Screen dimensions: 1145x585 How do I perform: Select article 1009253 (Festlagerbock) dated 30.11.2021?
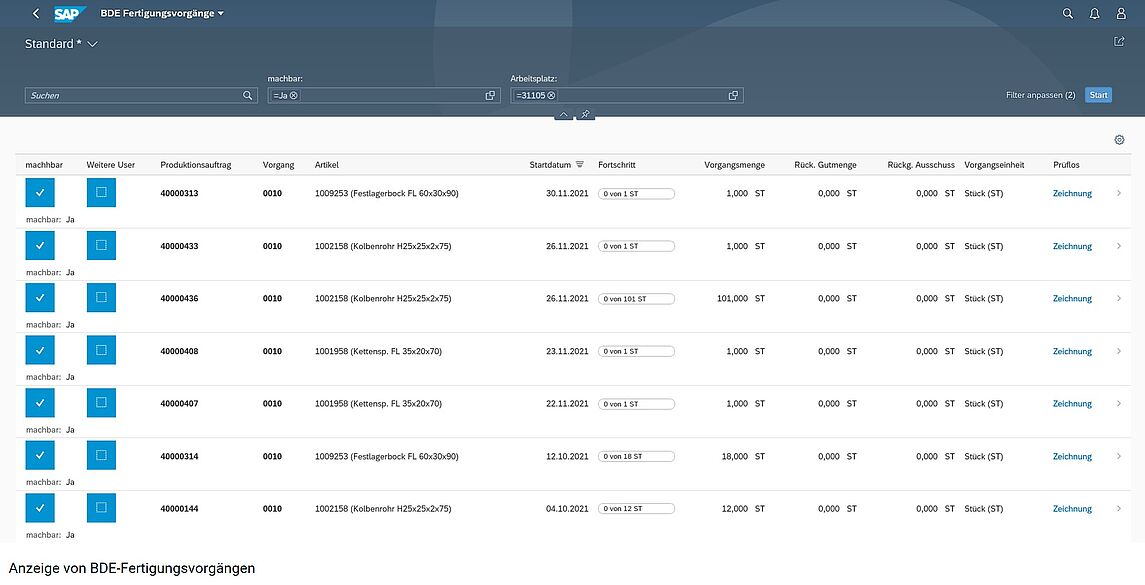[386, 194]
